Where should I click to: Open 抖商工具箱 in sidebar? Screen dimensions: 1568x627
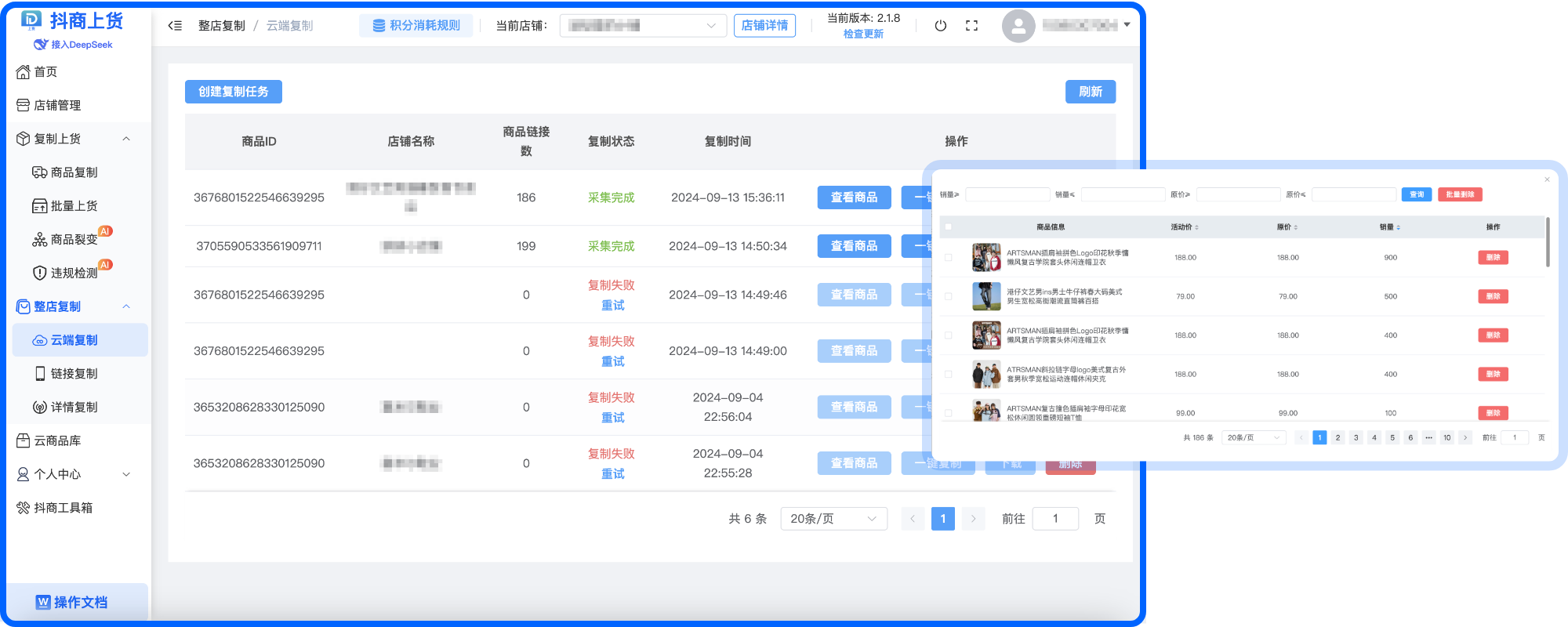pos(63,508)
